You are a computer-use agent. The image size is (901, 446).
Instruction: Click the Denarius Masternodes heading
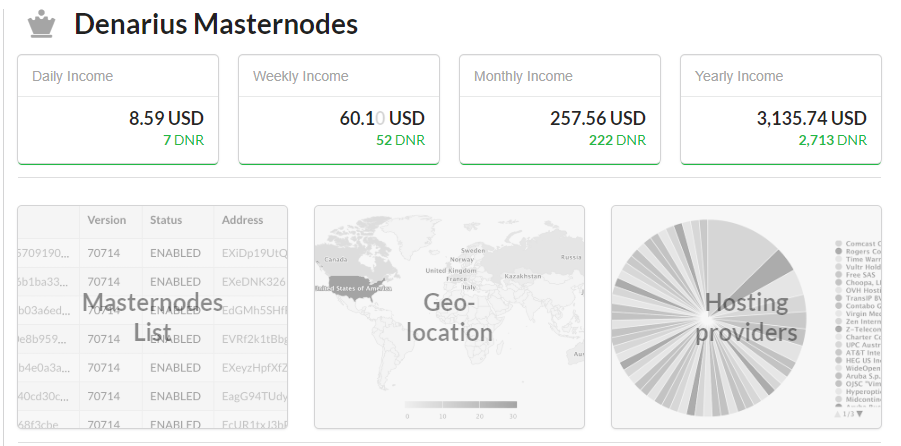[216, 25]
